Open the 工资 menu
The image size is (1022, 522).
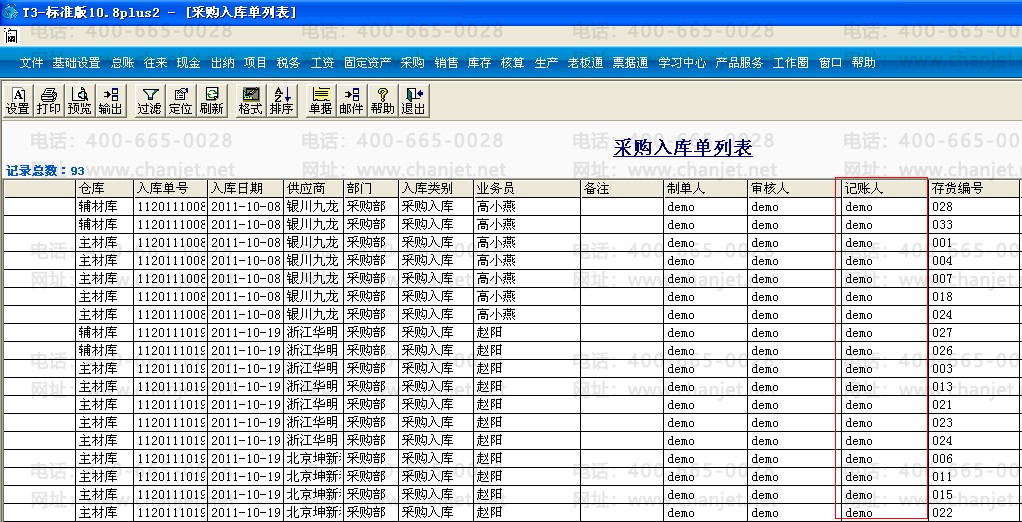[x=323, y=63]
